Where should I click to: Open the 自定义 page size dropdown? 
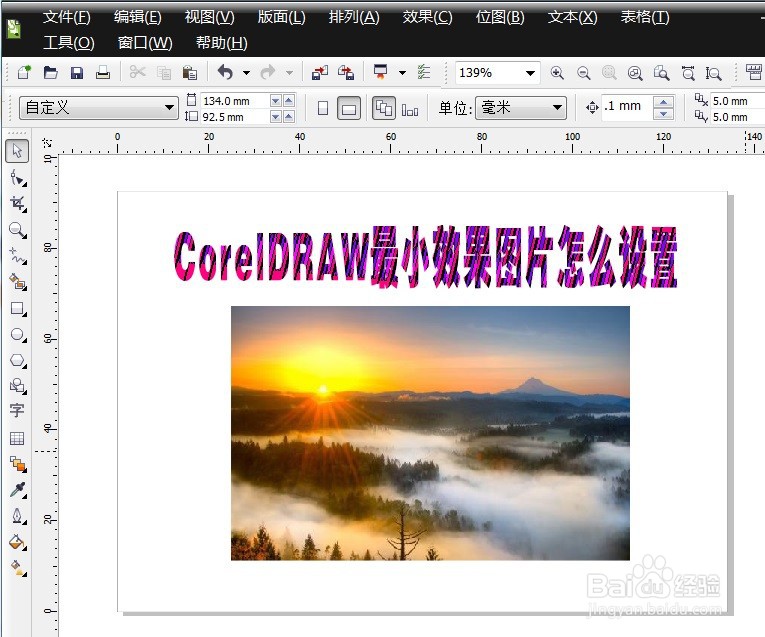click(169, 107)
